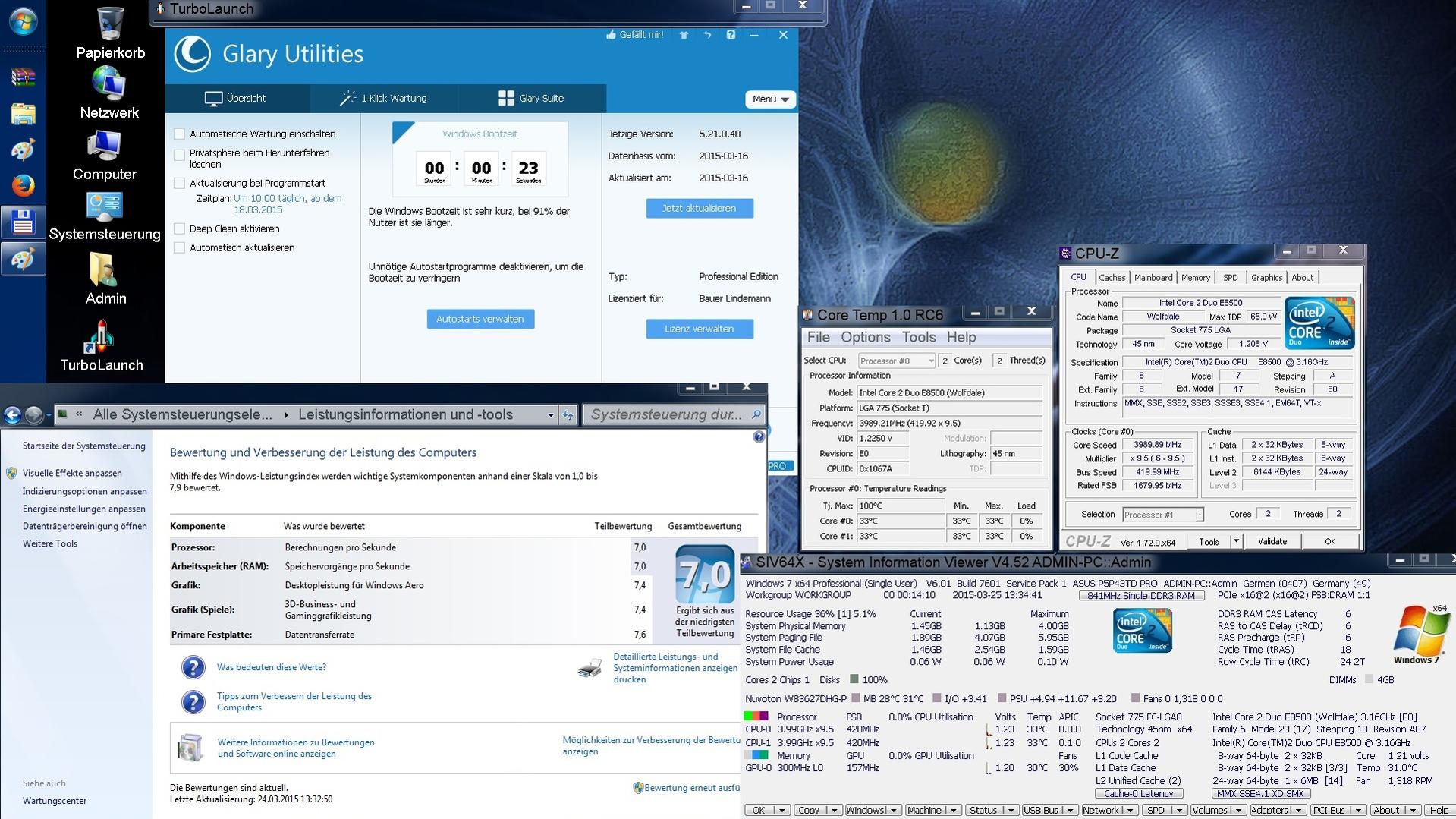
Task: Open the Papierkorb desktop icon
Action: [x=110, y=34]
